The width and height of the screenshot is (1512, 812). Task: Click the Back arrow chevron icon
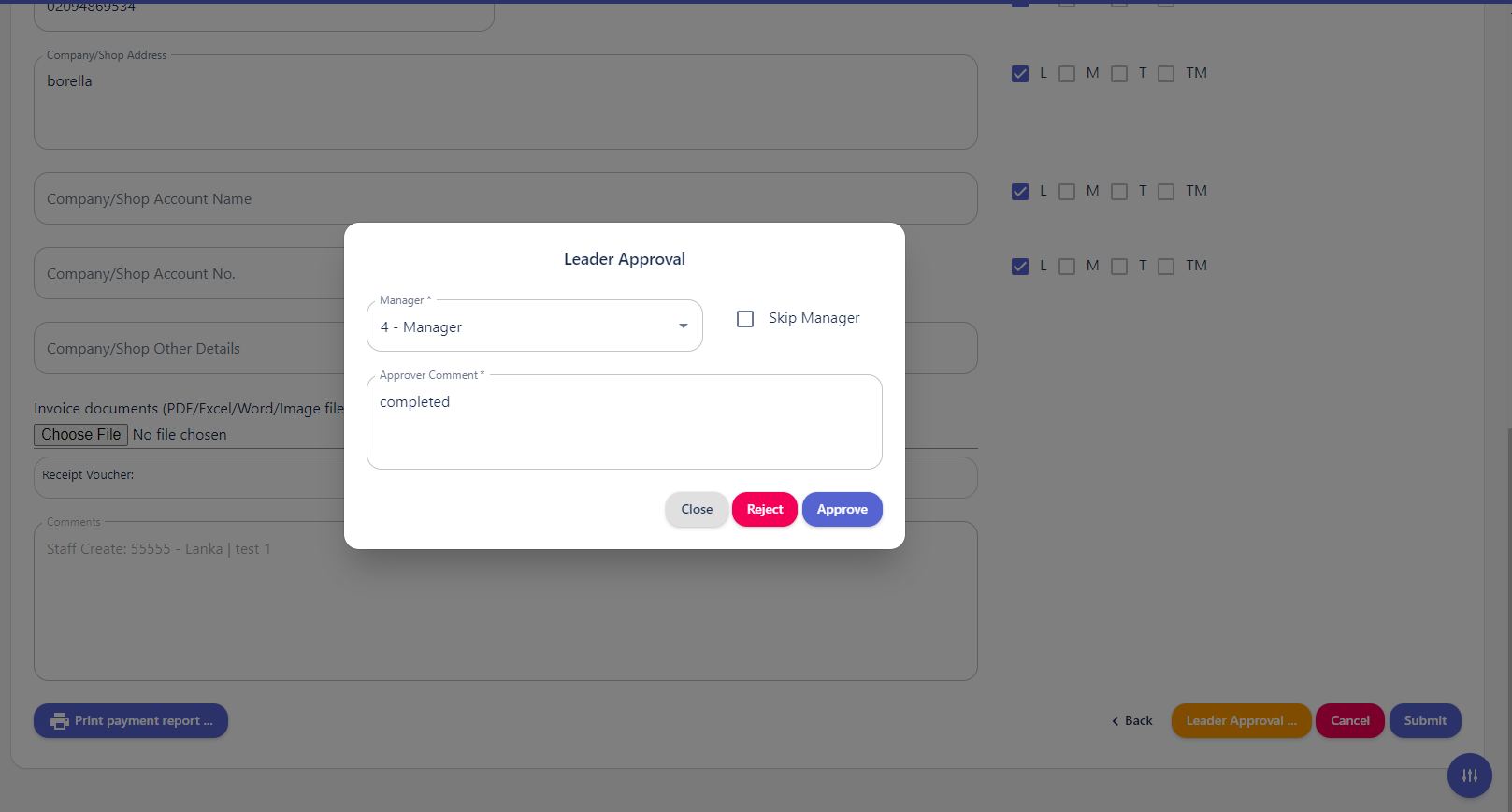tap(1115, 721)
